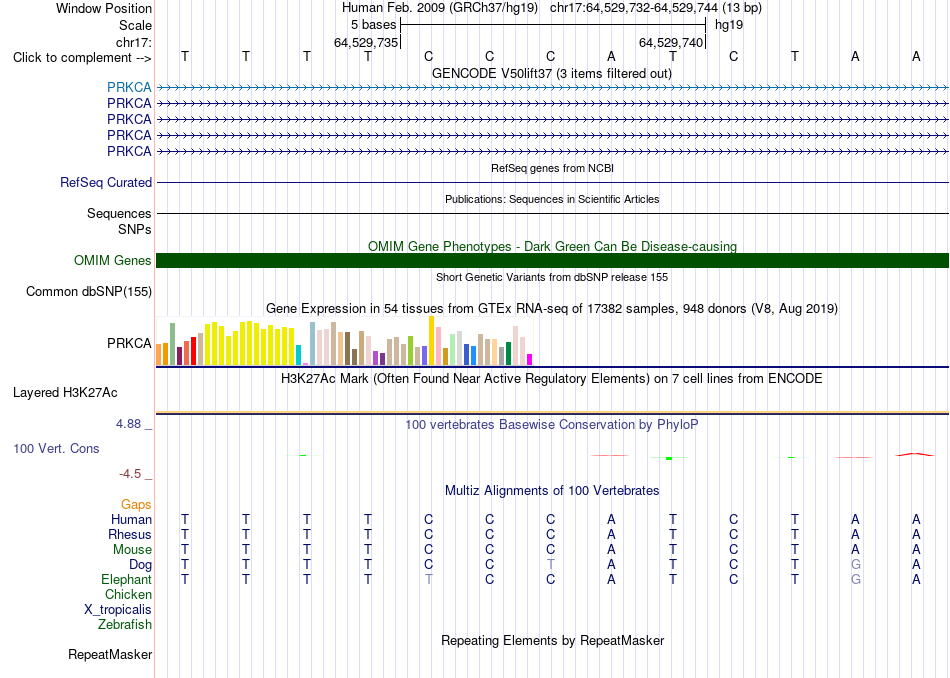This screenshot has height=678, width=950.
Task: Click the Dog species label
Action: pos(141,564)
